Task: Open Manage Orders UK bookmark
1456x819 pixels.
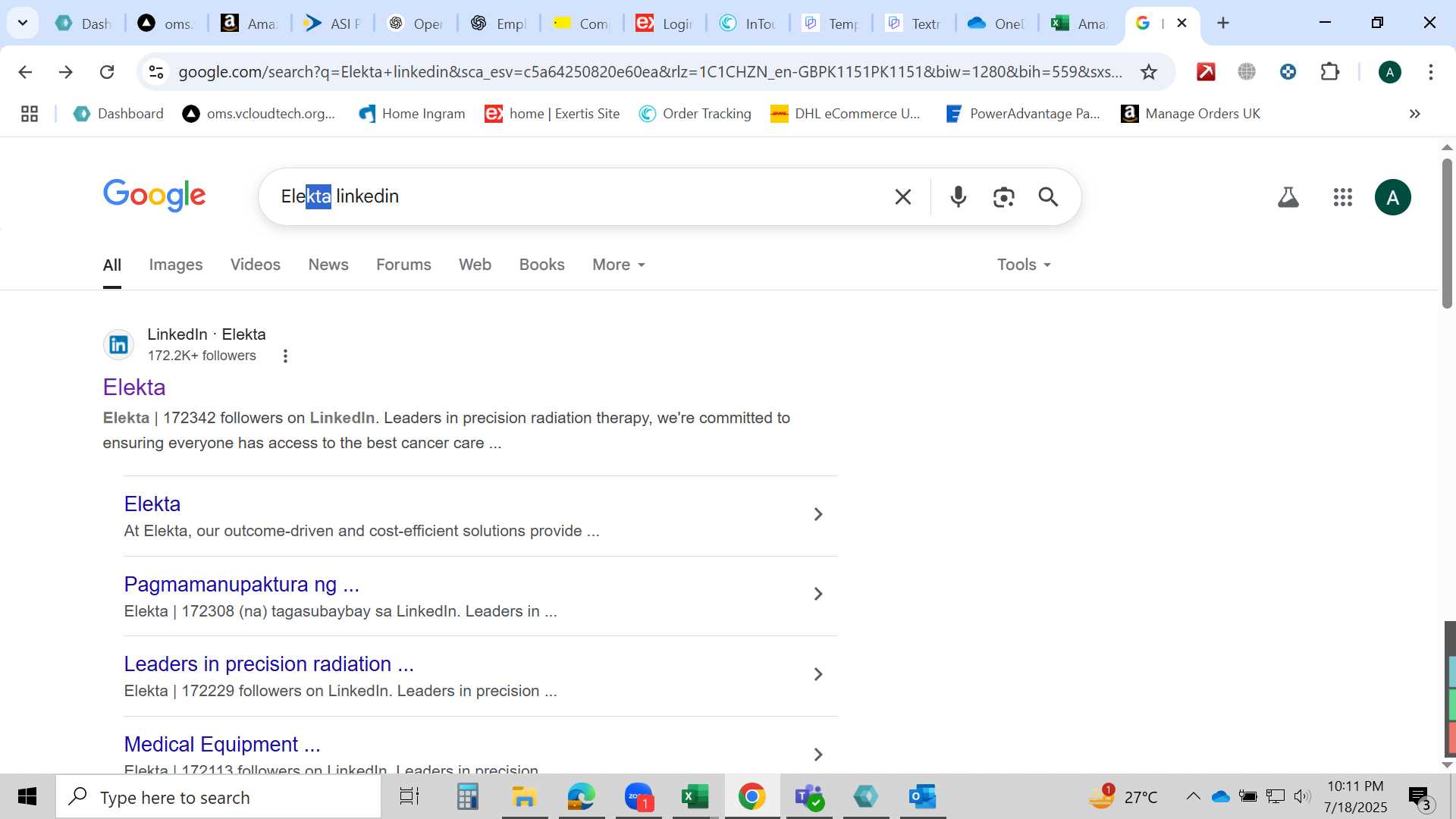Action: tap(1191, 114)
